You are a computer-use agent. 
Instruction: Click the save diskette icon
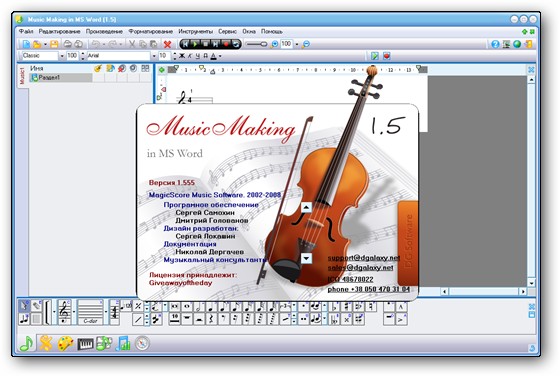pos(54,44)
